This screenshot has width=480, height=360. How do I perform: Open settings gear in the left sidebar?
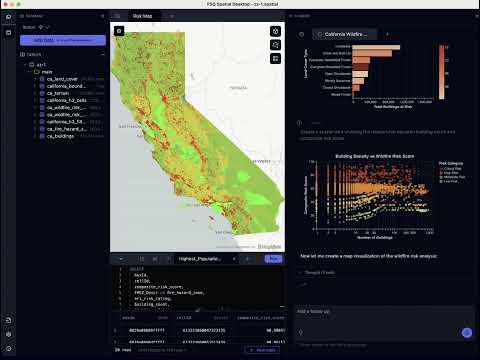[x=9, y=334]
